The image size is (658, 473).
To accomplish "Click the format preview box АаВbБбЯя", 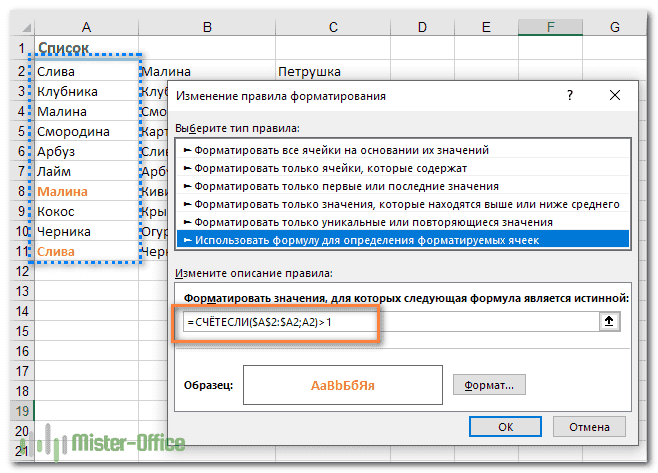I will pyautogui.click(x=343, y=385).
